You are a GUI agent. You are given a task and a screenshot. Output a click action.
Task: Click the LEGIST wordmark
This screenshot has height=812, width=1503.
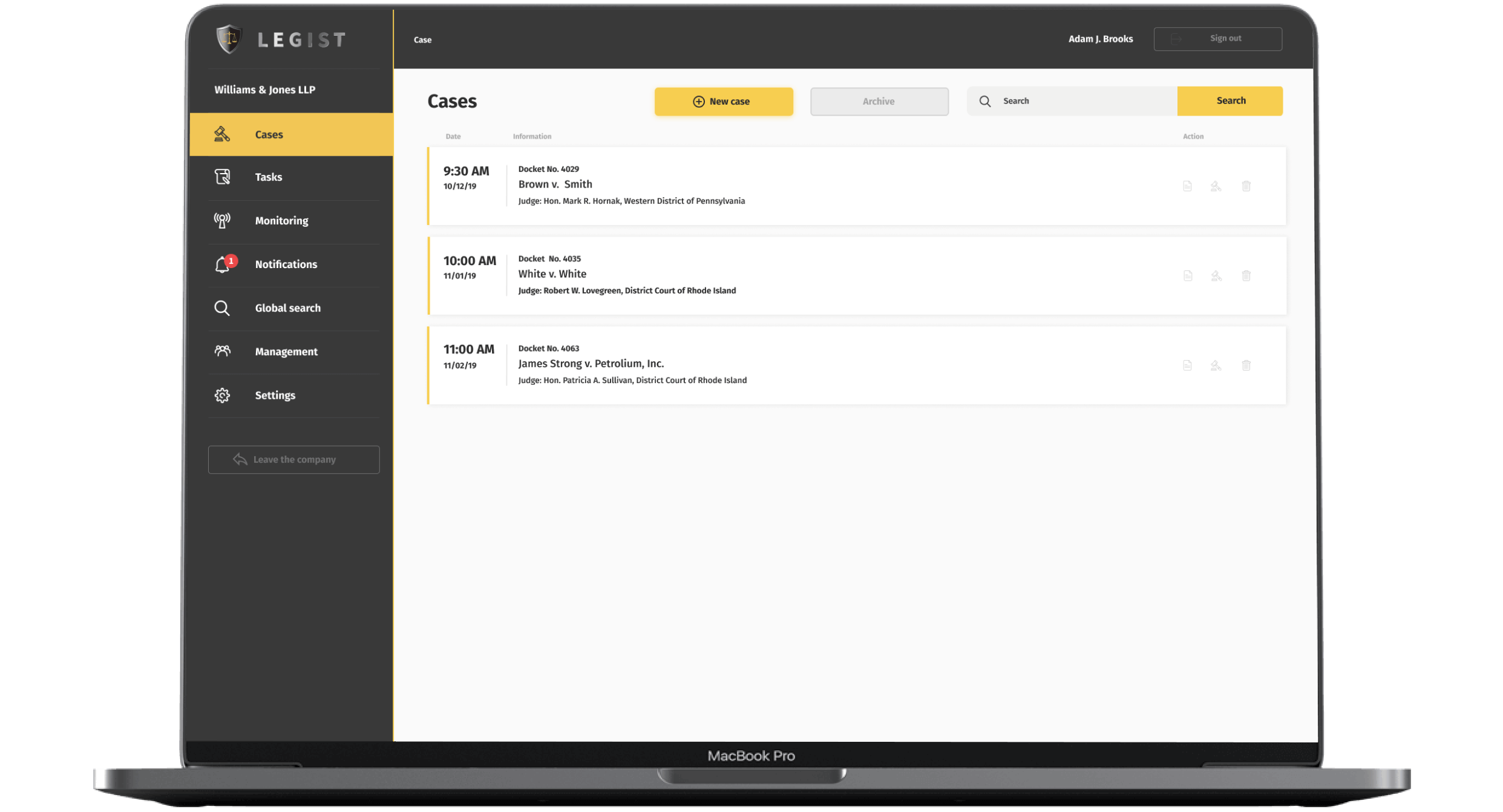click(x=301, y=40)
